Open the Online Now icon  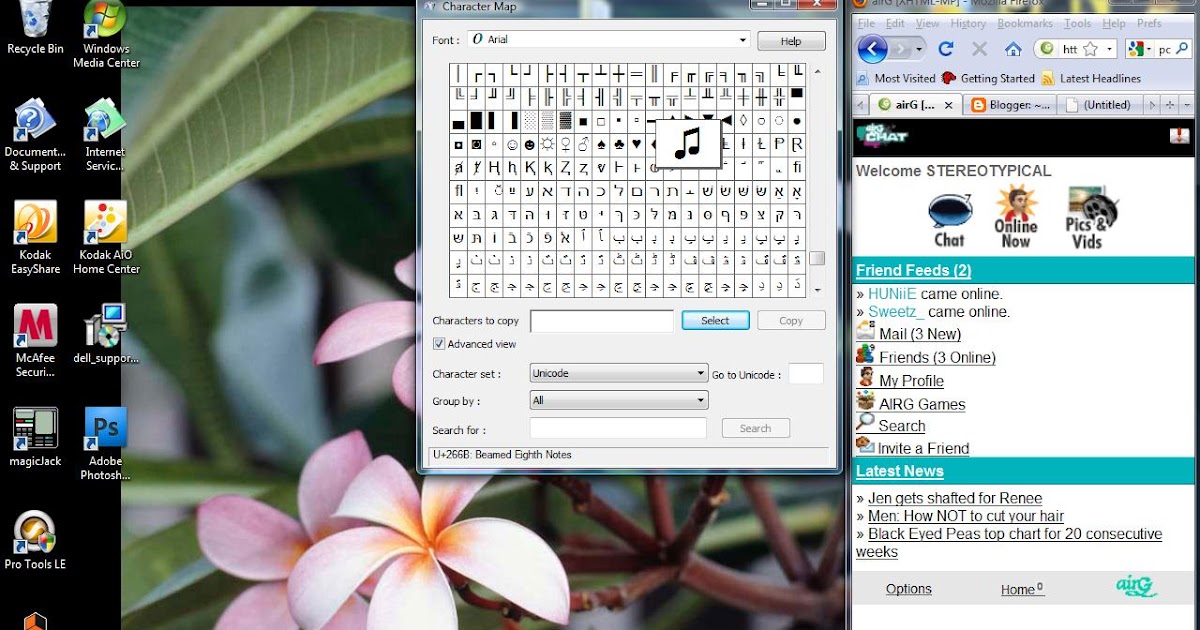tap(1015, 217)
